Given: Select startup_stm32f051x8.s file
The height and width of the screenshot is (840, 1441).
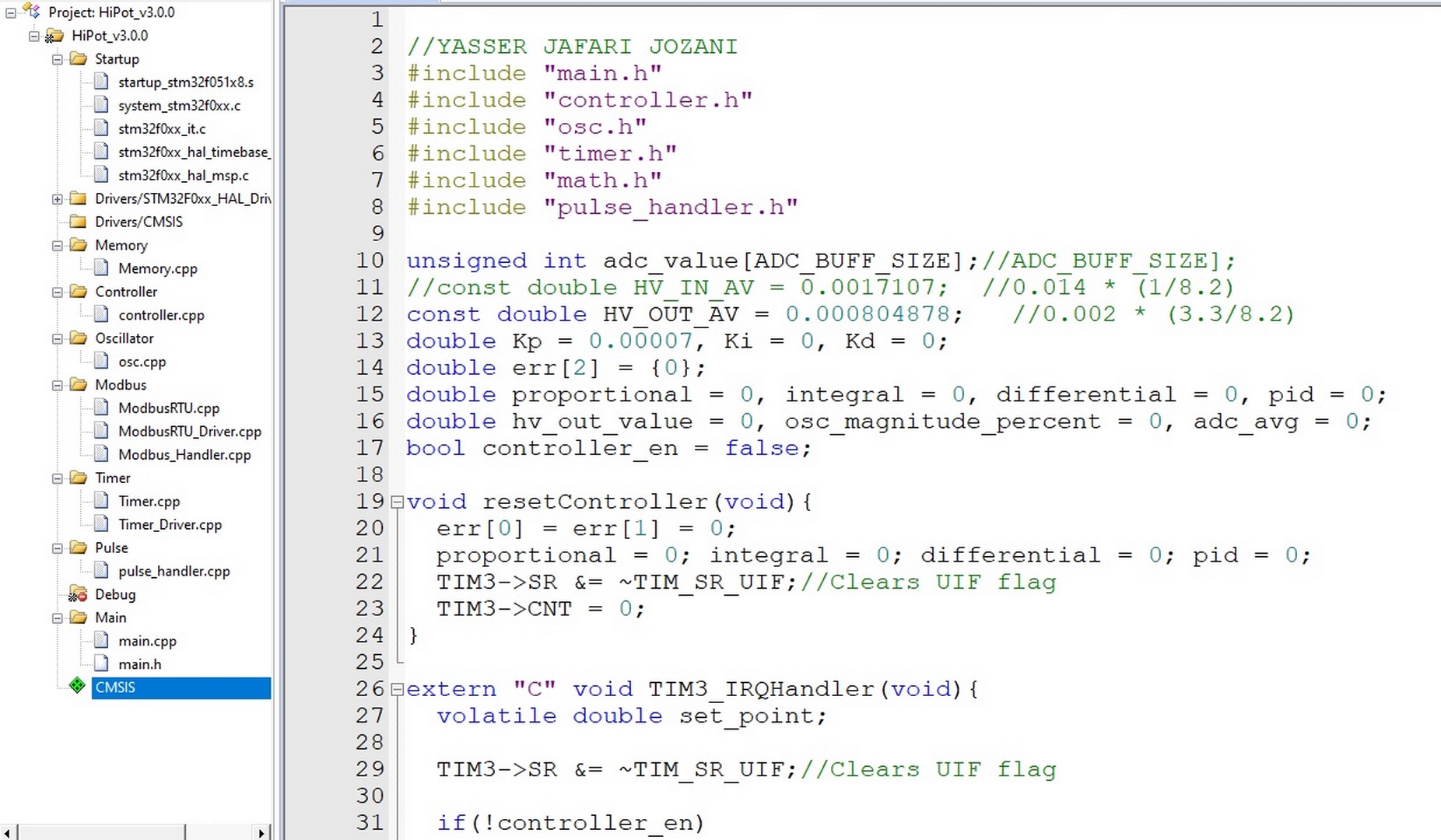Looking at the screenshot, I should 185,82.
